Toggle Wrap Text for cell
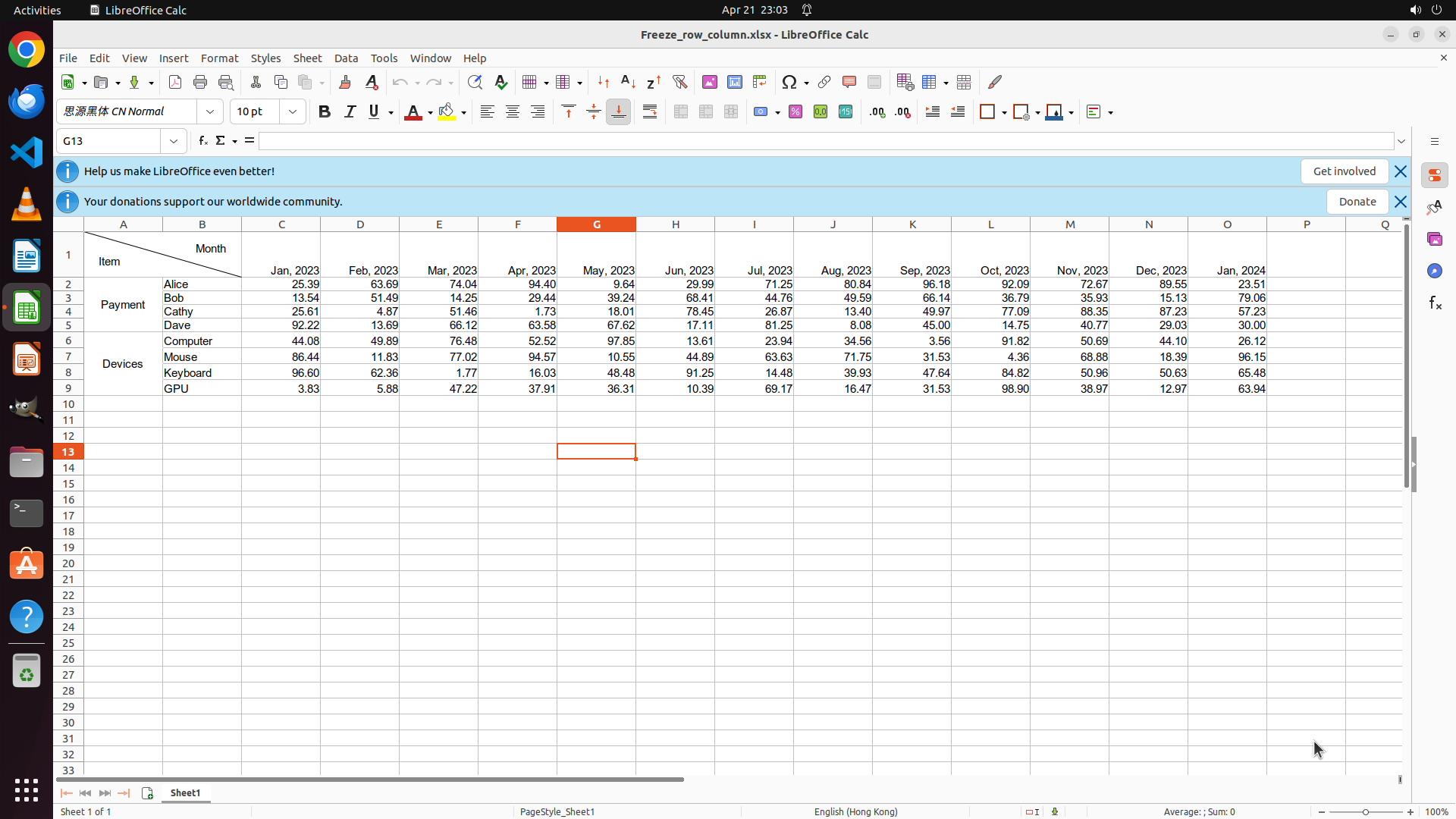1456x819 pixels. pyautogui.click(x=650, y=111)
